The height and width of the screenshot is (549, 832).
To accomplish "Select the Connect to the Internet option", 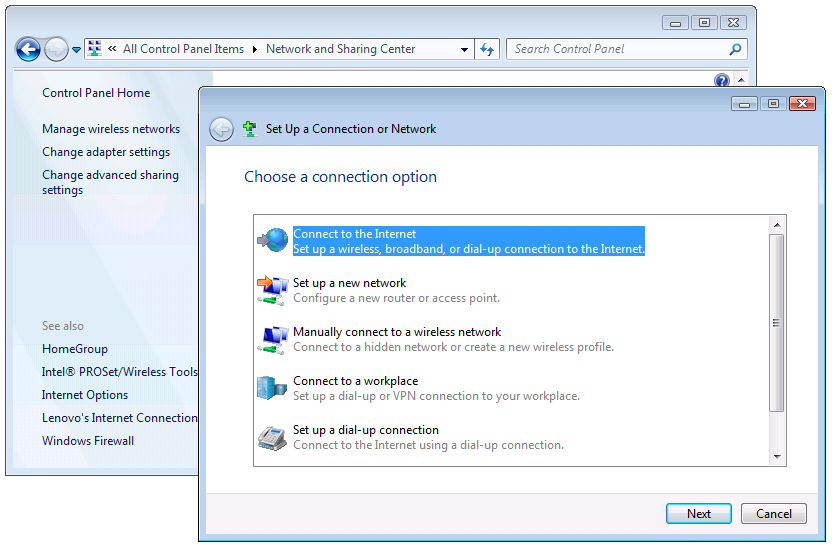I will pos(469,241).
